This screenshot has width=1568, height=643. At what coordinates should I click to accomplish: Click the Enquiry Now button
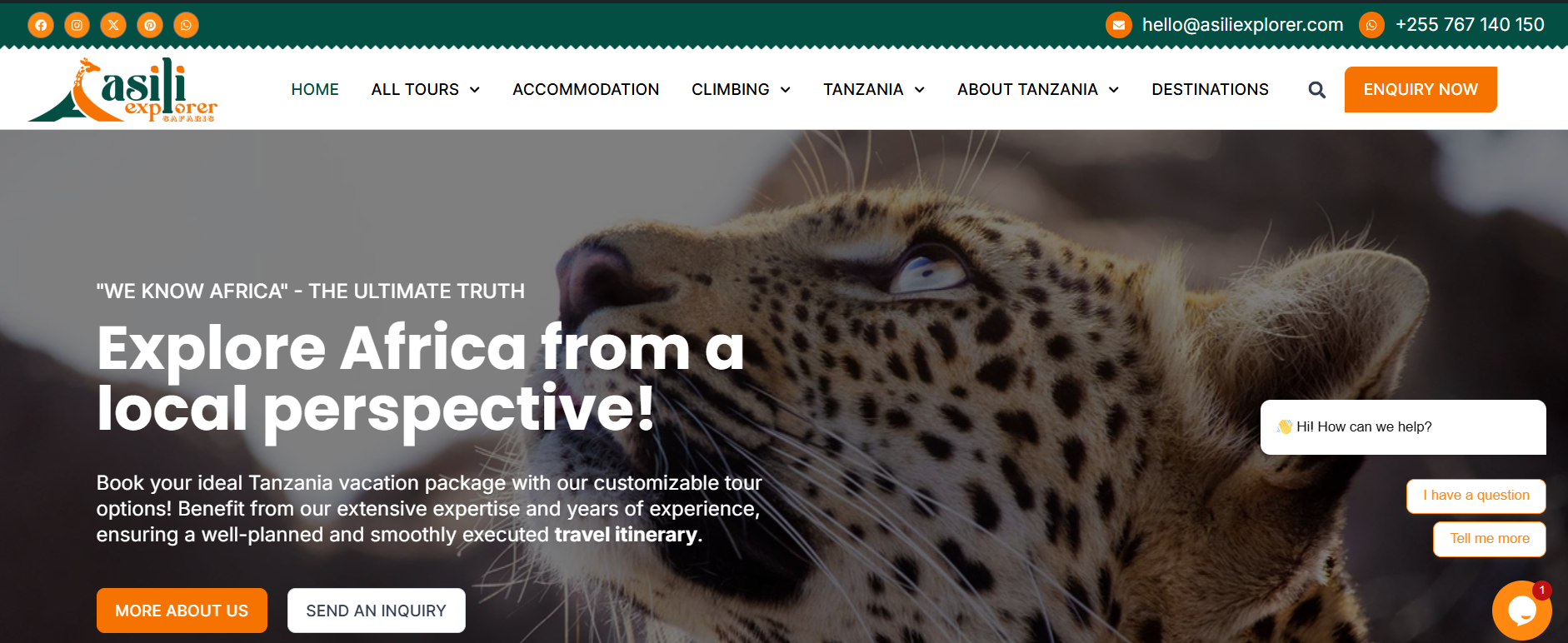(x=1421, y=89)
